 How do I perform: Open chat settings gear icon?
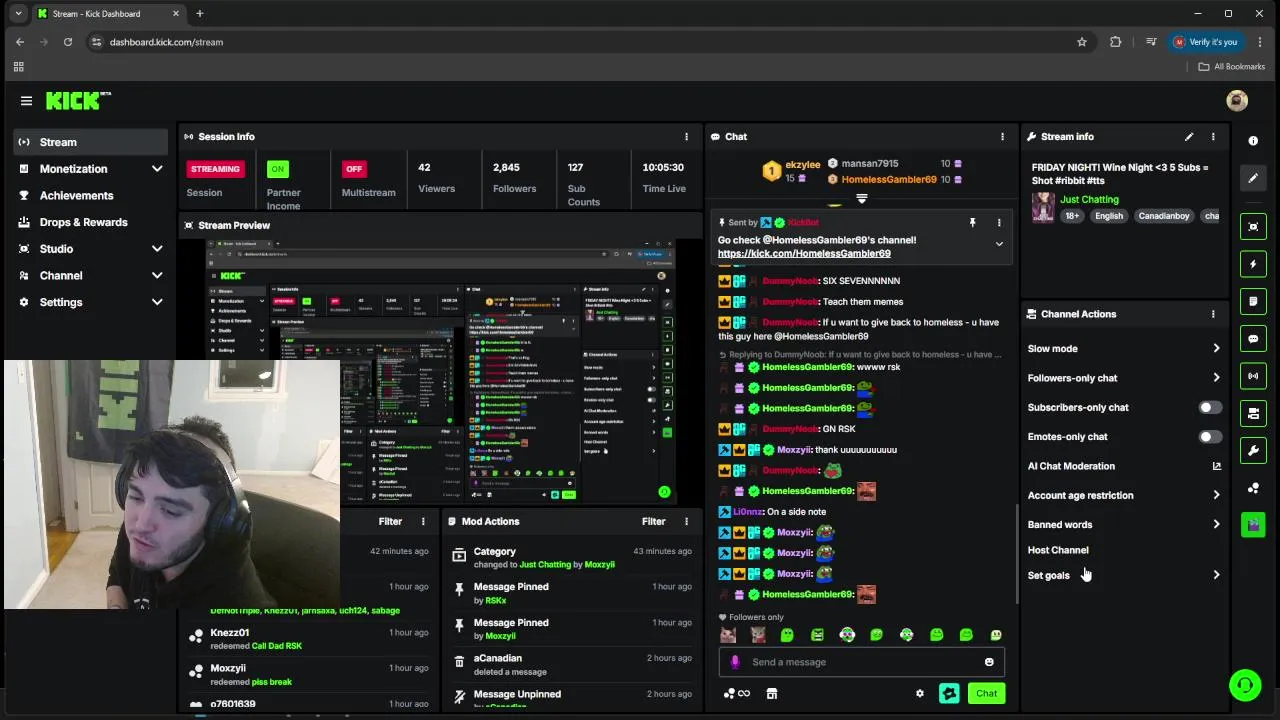pos(920,694)
